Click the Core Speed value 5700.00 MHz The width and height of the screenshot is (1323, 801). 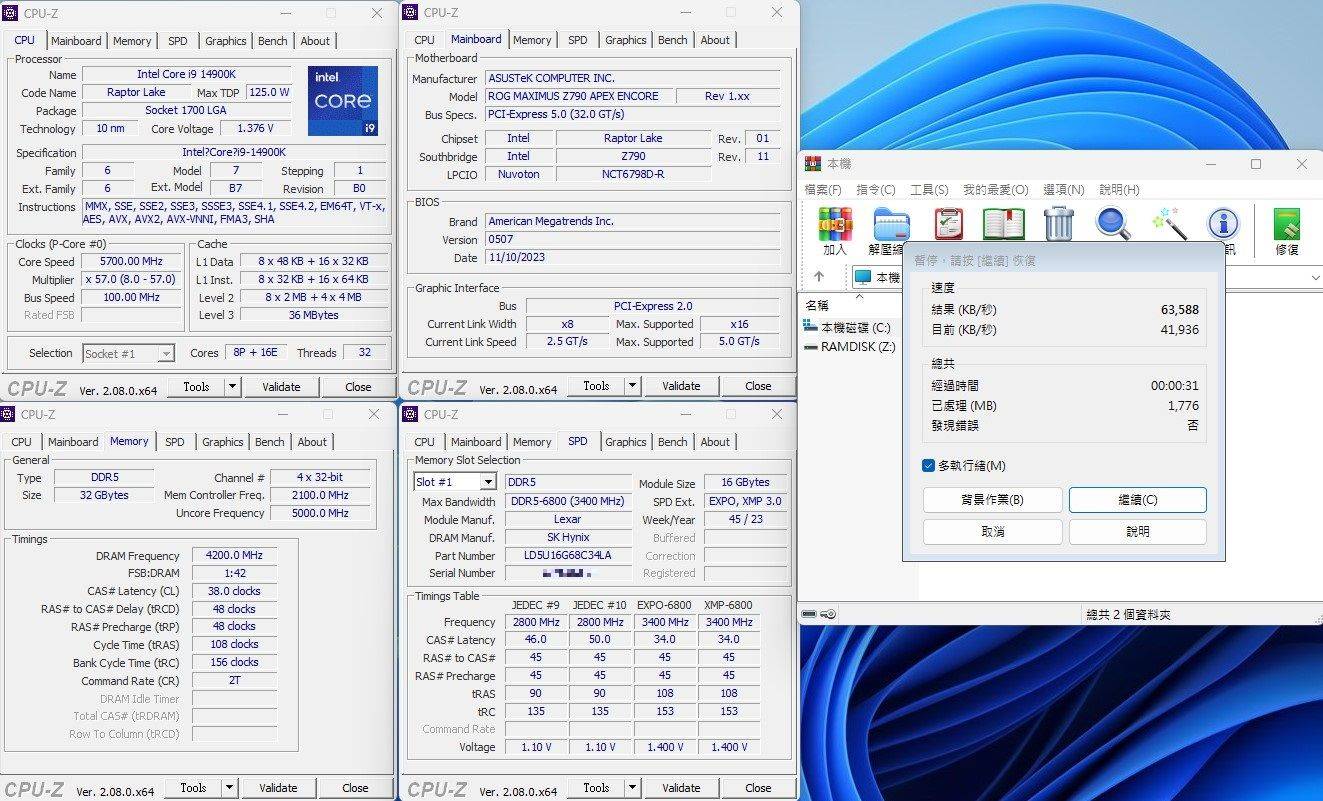coord(131,262)
